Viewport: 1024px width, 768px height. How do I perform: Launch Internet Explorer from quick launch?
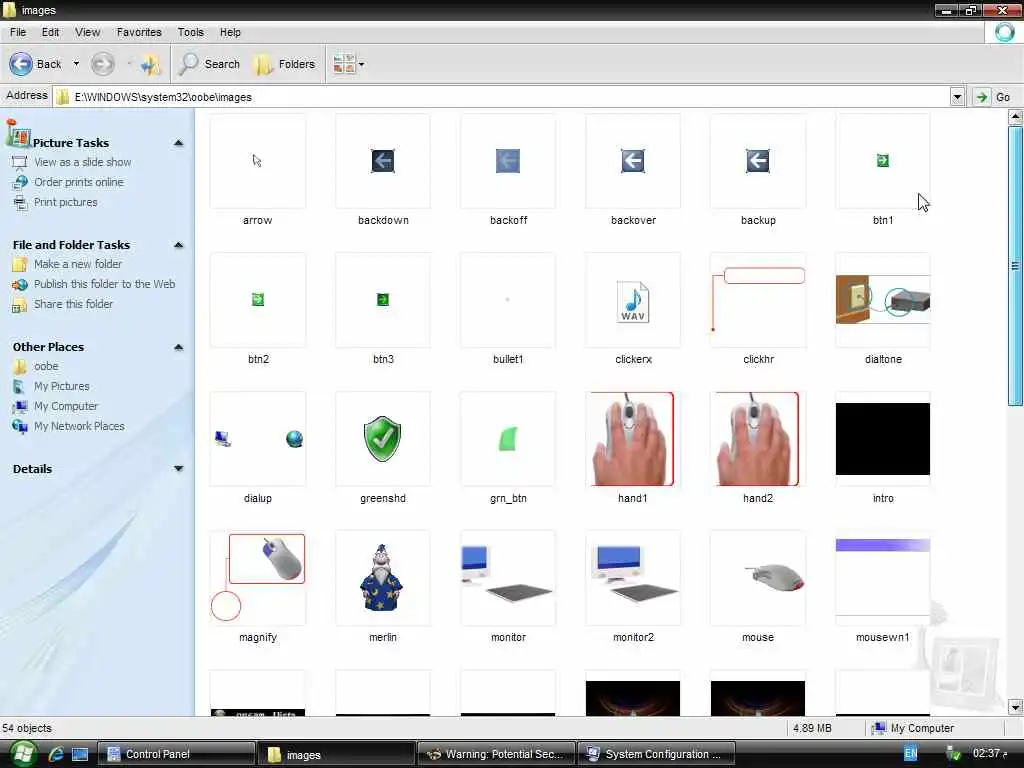point(56,754)
